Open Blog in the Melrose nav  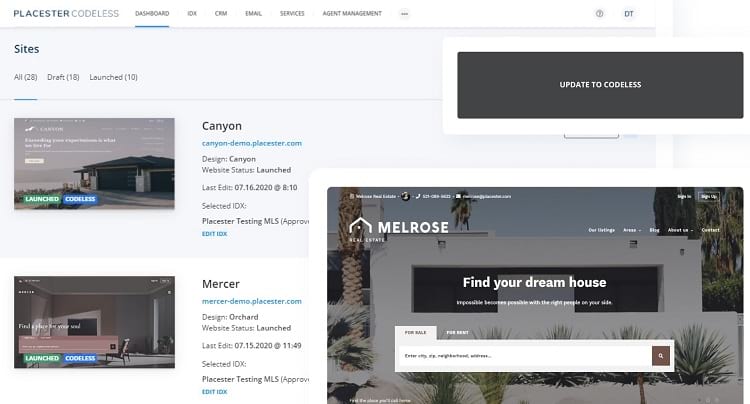[654, 230]
